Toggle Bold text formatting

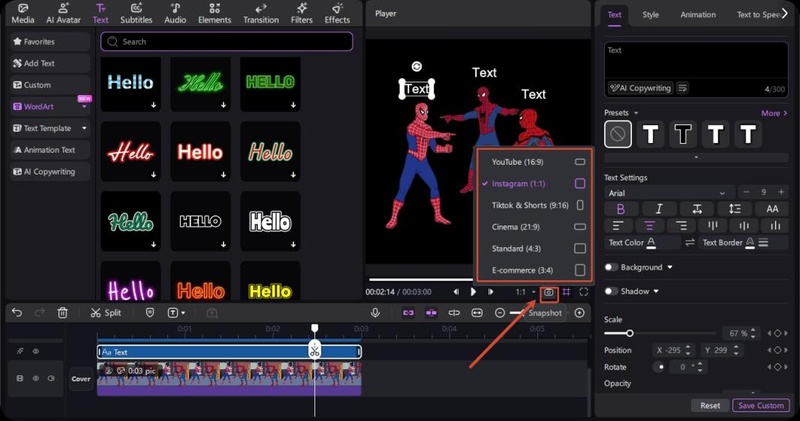click(621, 209)
